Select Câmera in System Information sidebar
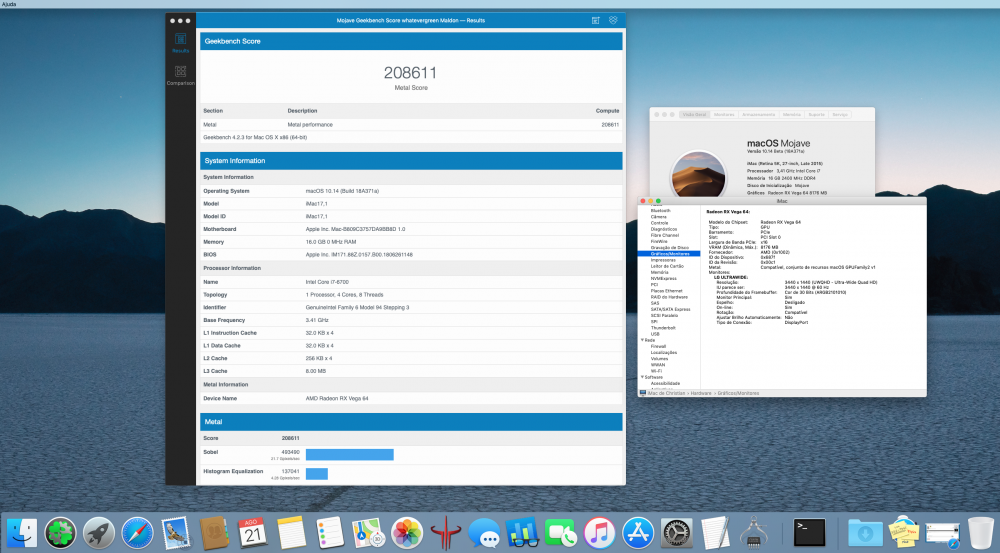The height and width of the screenshot is (553, 1000). [659, 217]
